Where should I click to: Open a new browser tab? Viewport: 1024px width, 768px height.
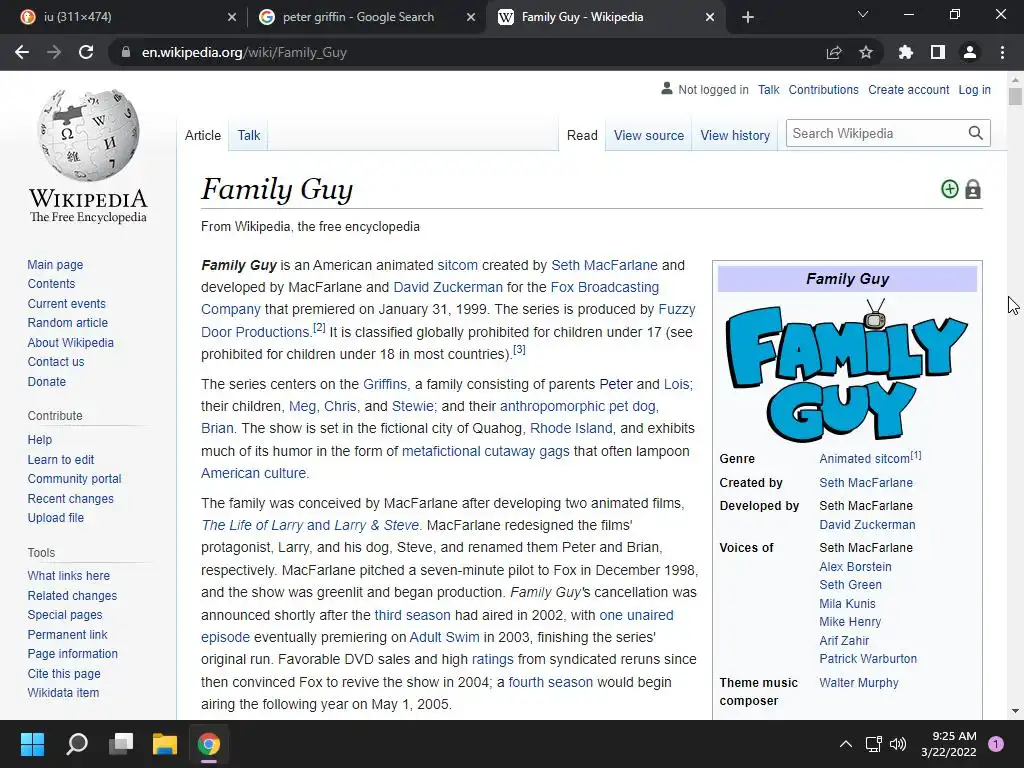pyautogui.click(x=748, y=17)
